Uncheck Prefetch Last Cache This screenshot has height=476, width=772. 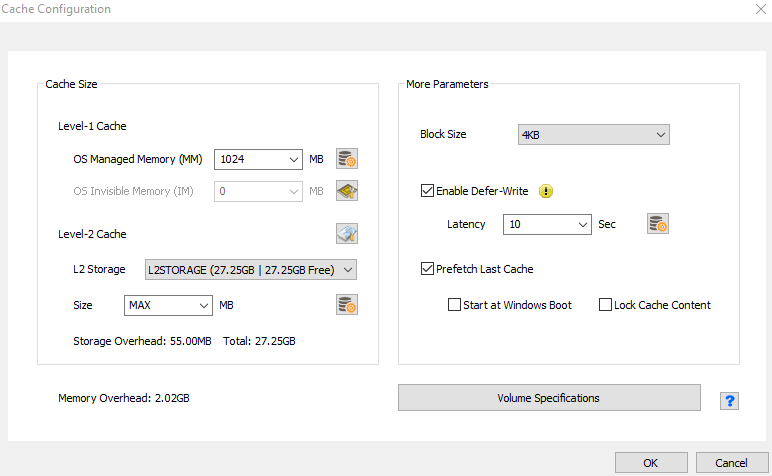tap(428, 269)
